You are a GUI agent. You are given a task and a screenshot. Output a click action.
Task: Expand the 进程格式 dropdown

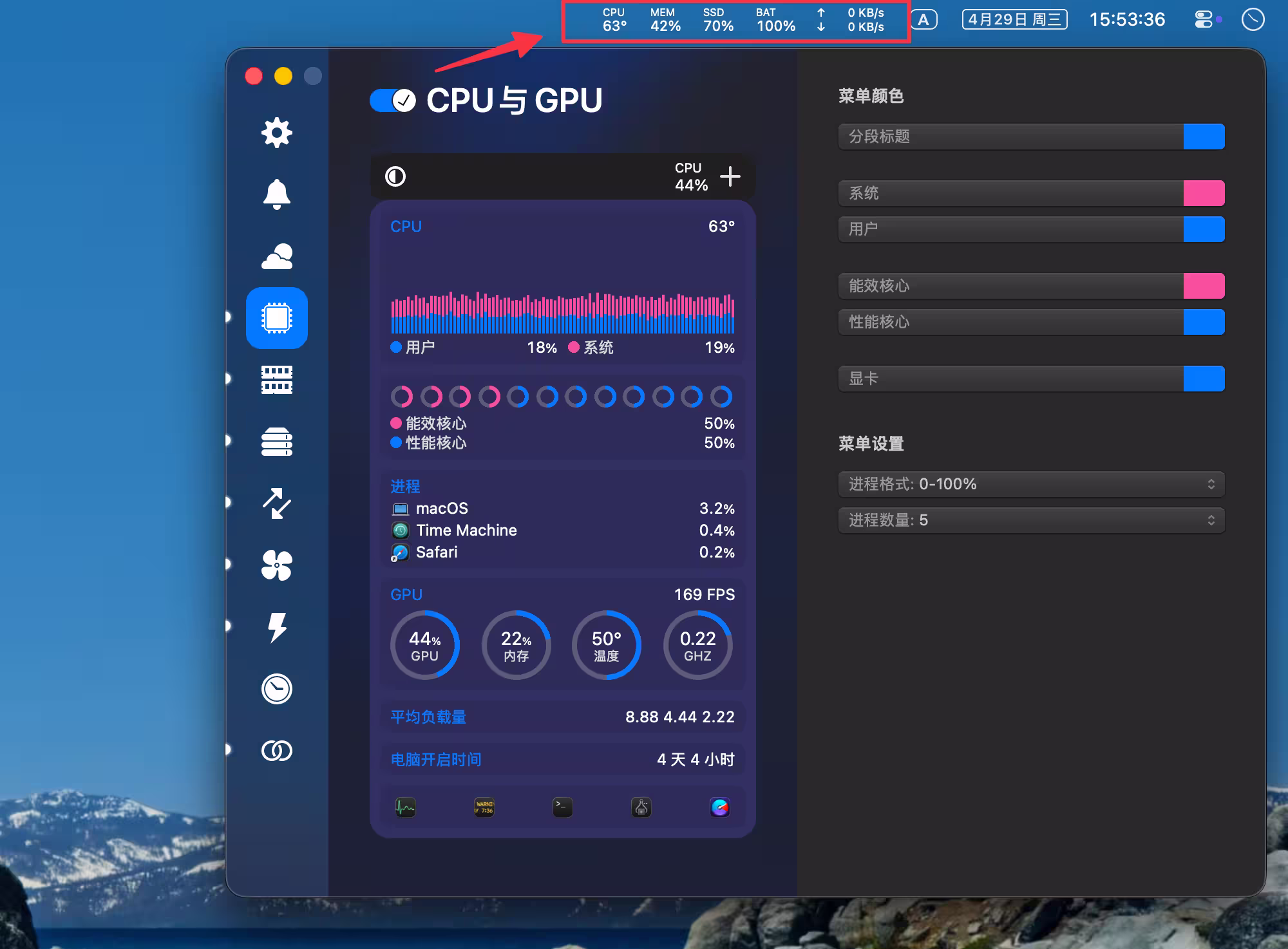click(1029, 484)
